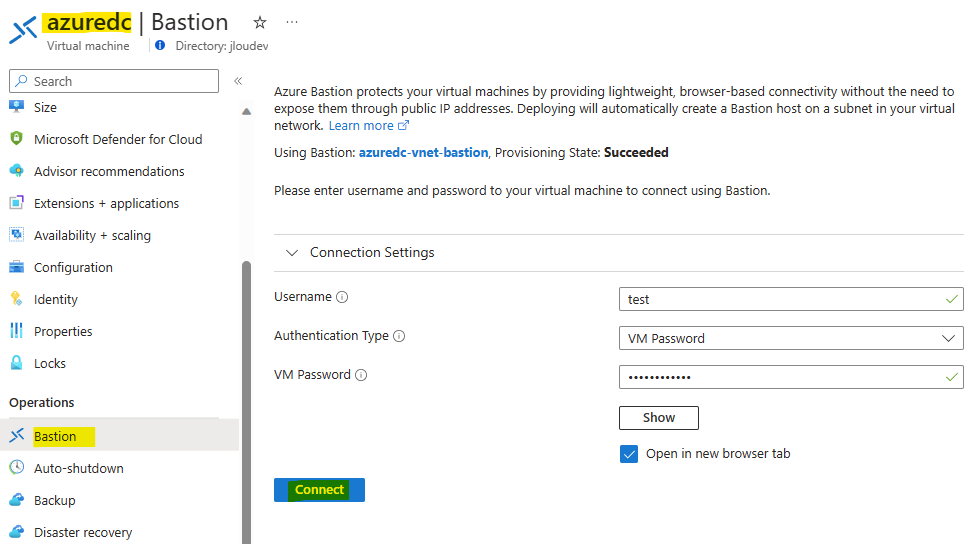
Task: Click the Bastion icon in sidebar
Action: coord(17,435)
